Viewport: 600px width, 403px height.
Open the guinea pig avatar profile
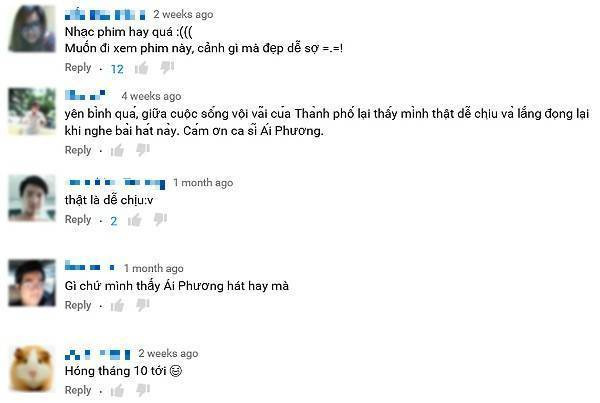32,369
